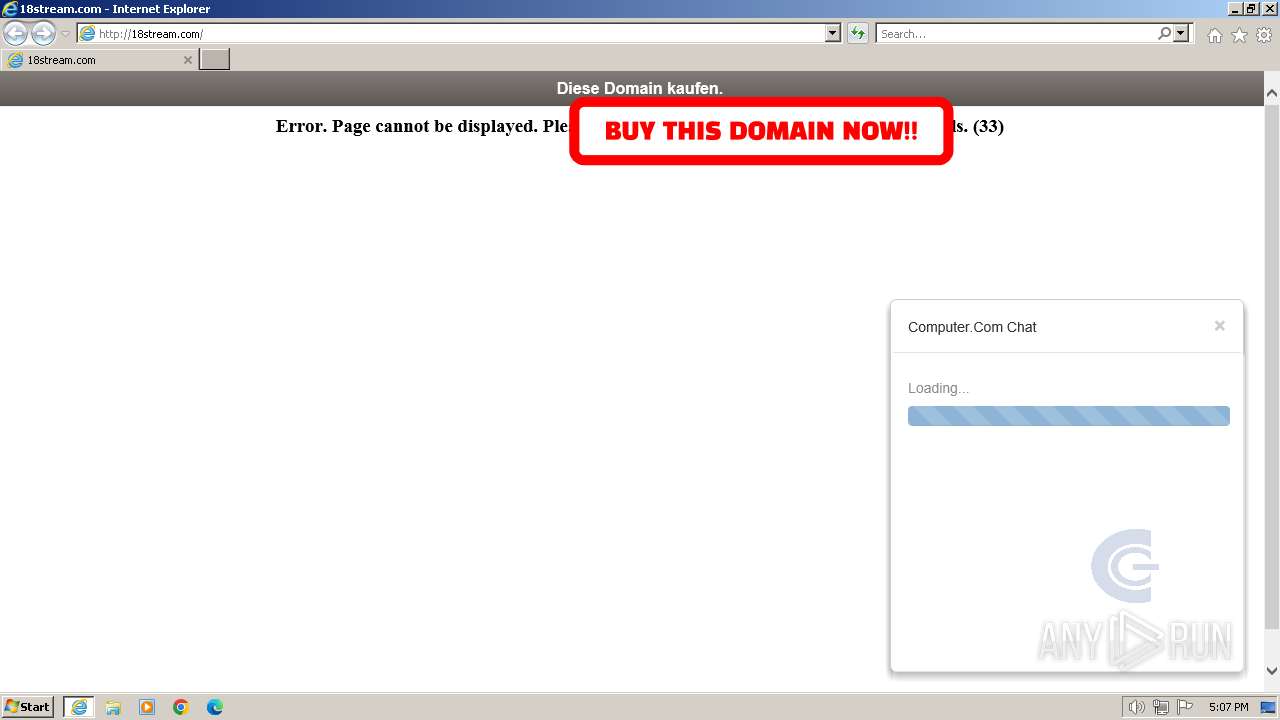Open the Home page icon

[x=1214, y=35]
